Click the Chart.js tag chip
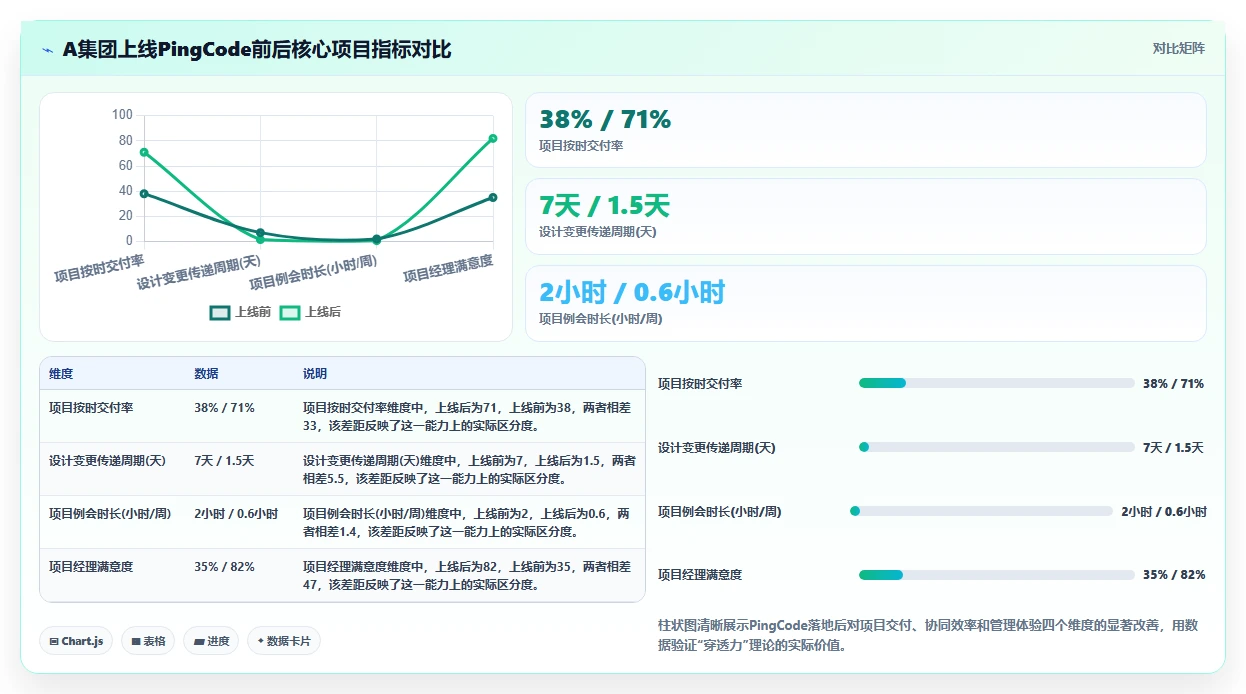Screen dimensions: 1246x694 click(x=76, y=641)
